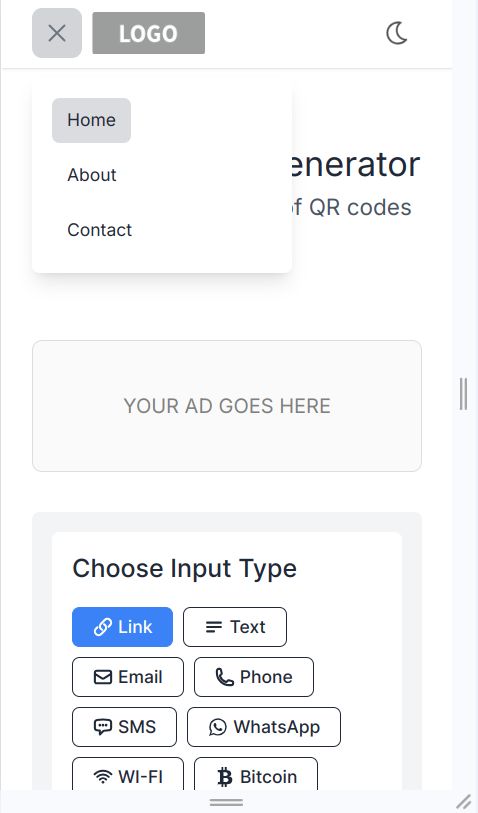Select the WhatsApp input type
The image size is (478, 813).
coord(264,727)
